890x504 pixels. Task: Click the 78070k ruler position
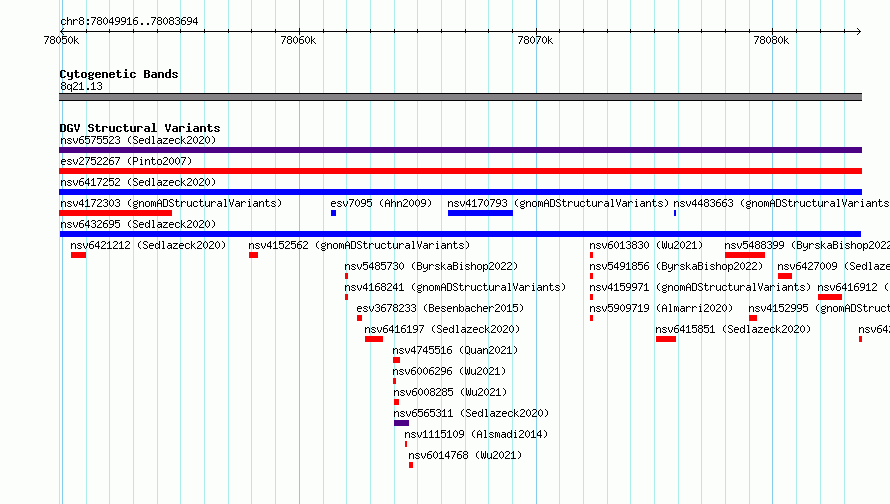click(x=535, y=40)
